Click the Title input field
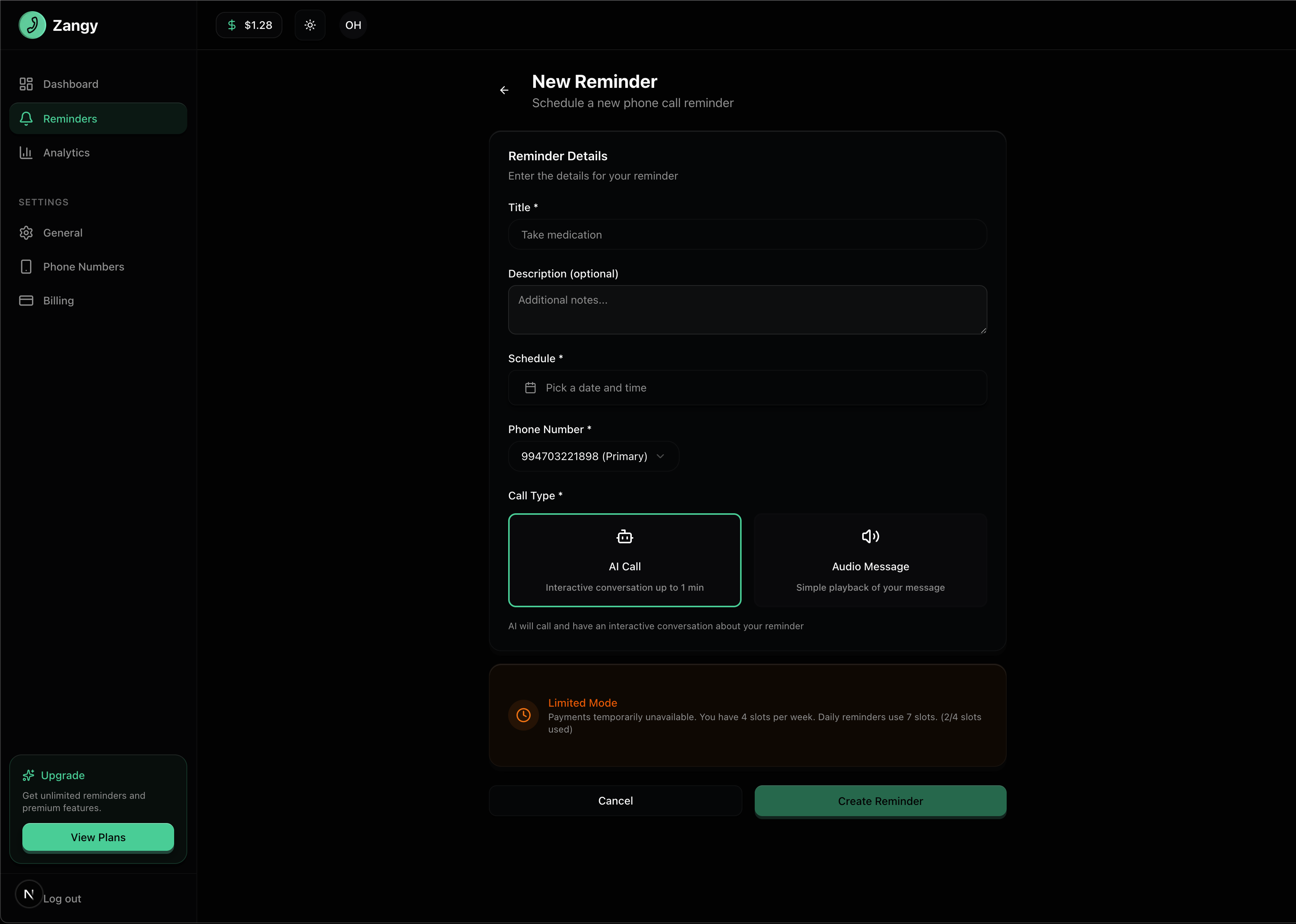 pos(746,234)
